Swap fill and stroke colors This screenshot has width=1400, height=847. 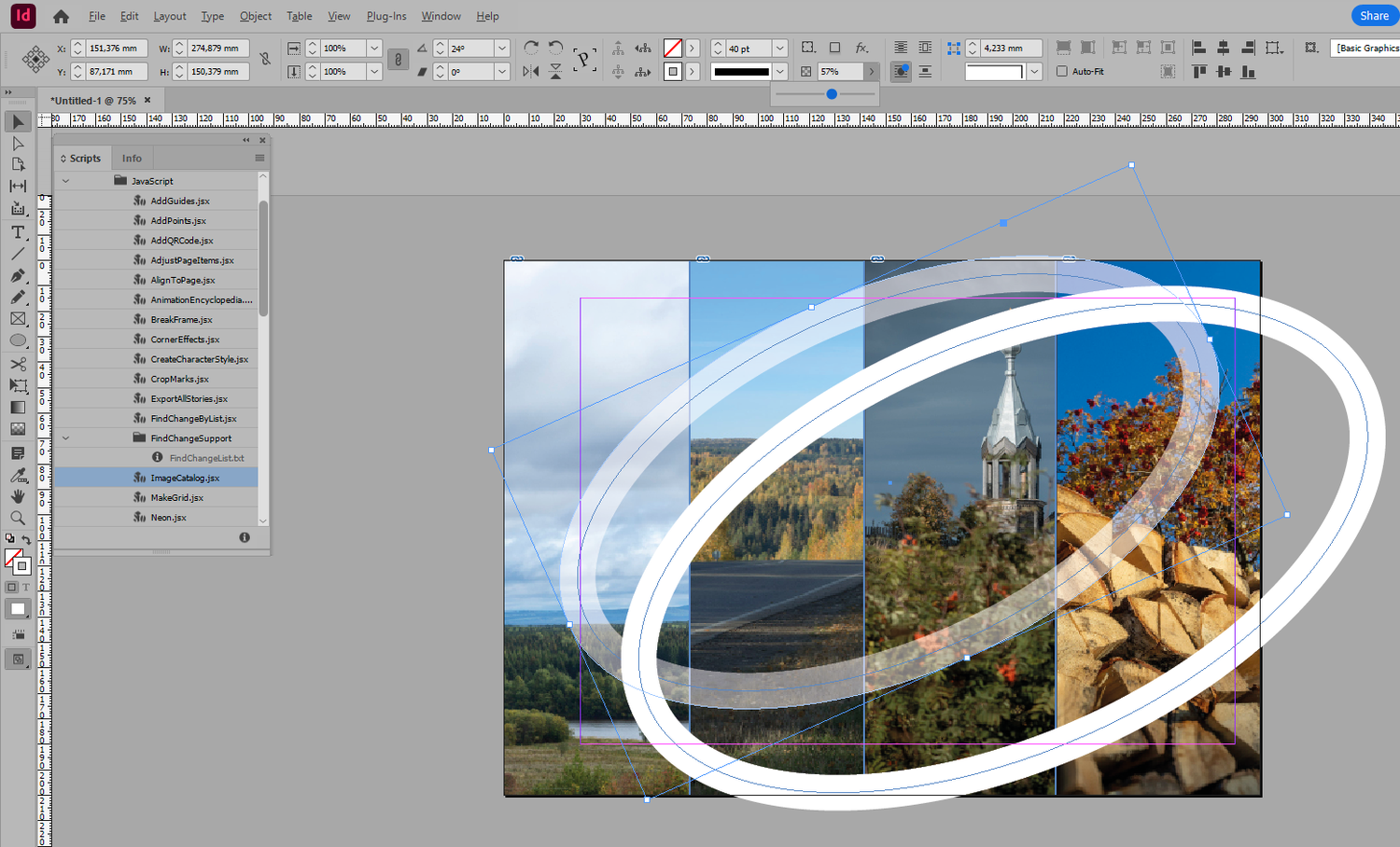tap(26, 539)
